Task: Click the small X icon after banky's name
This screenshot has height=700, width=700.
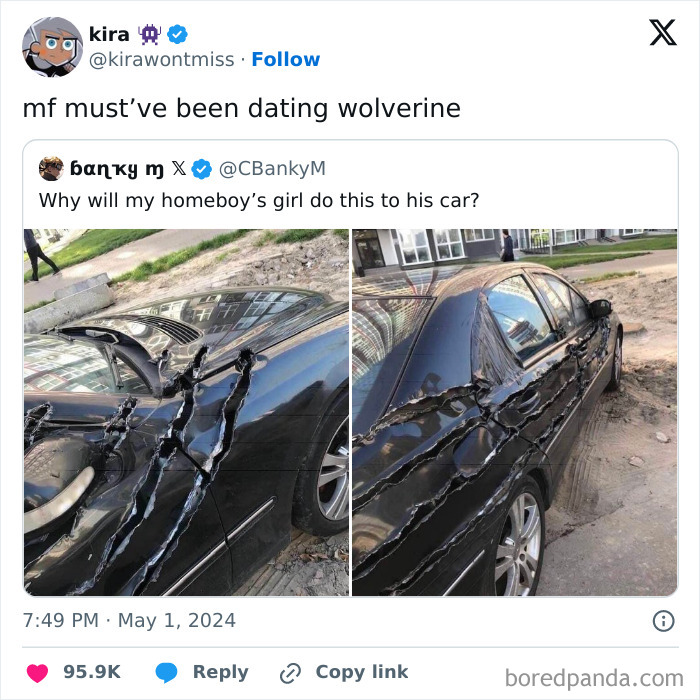Action: (x=179, y=169)
